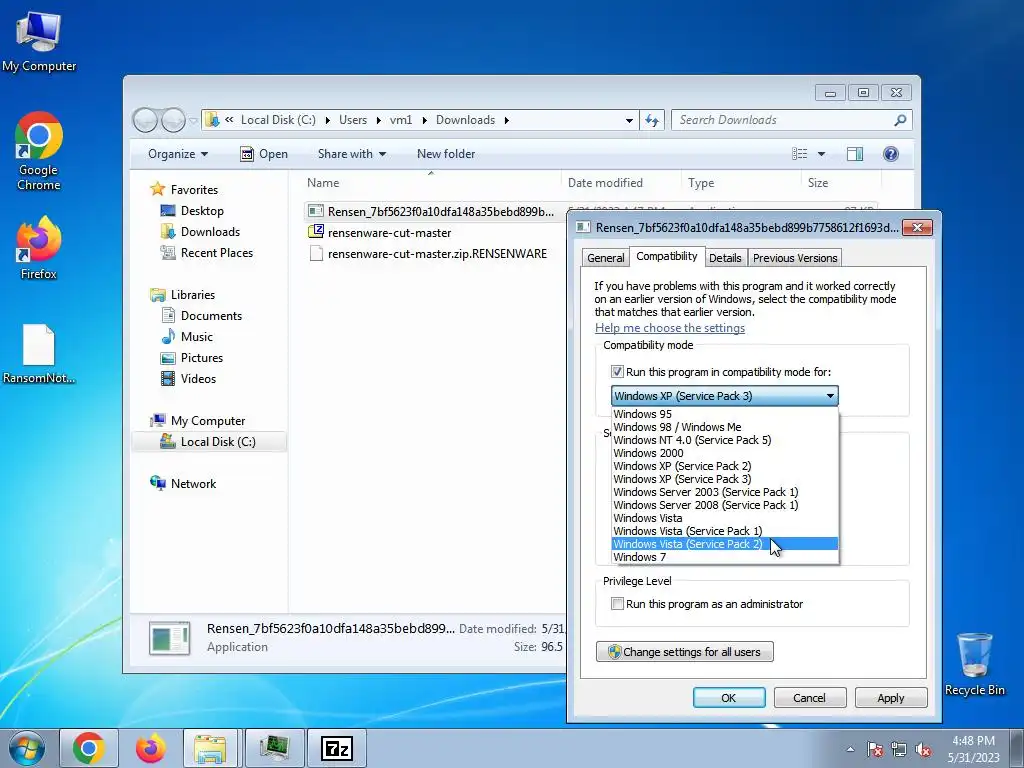
Task: Select the rensenware-cut-master archive icon
Action: point(316,231)
